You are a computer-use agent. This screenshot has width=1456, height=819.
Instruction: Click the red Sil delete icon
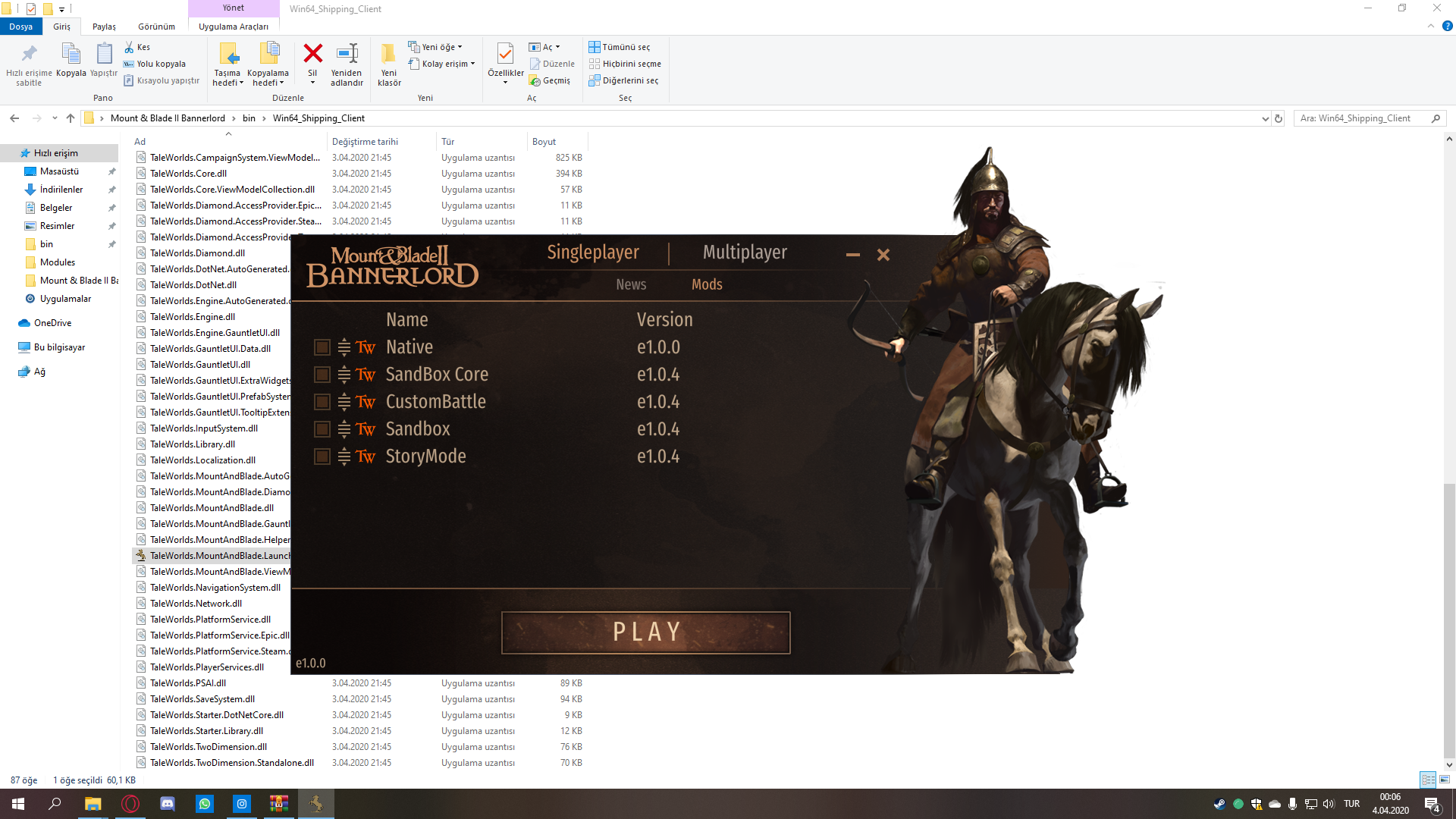tap(312, 53)
